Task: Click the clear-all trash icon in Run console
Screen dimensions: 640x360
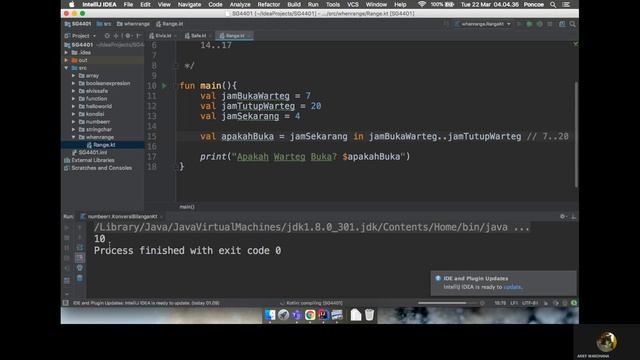Action: 80,278
